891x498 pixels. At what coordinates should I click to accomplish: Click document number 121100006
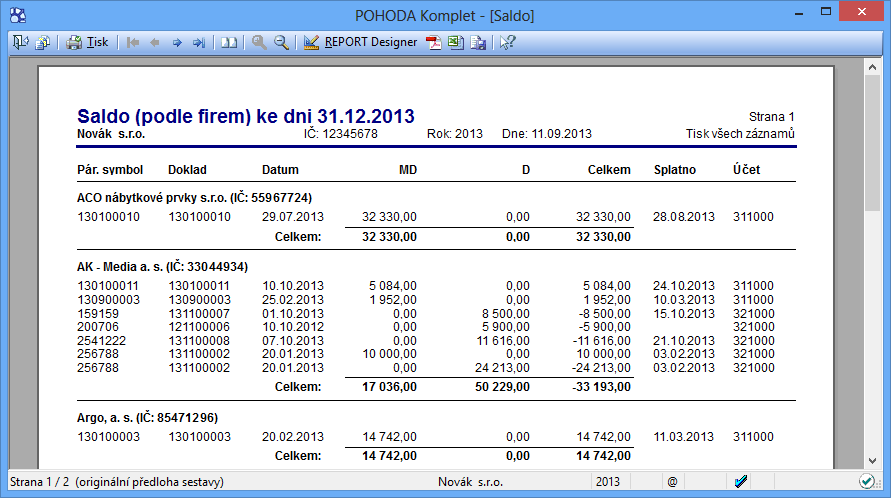coord(199,327)
